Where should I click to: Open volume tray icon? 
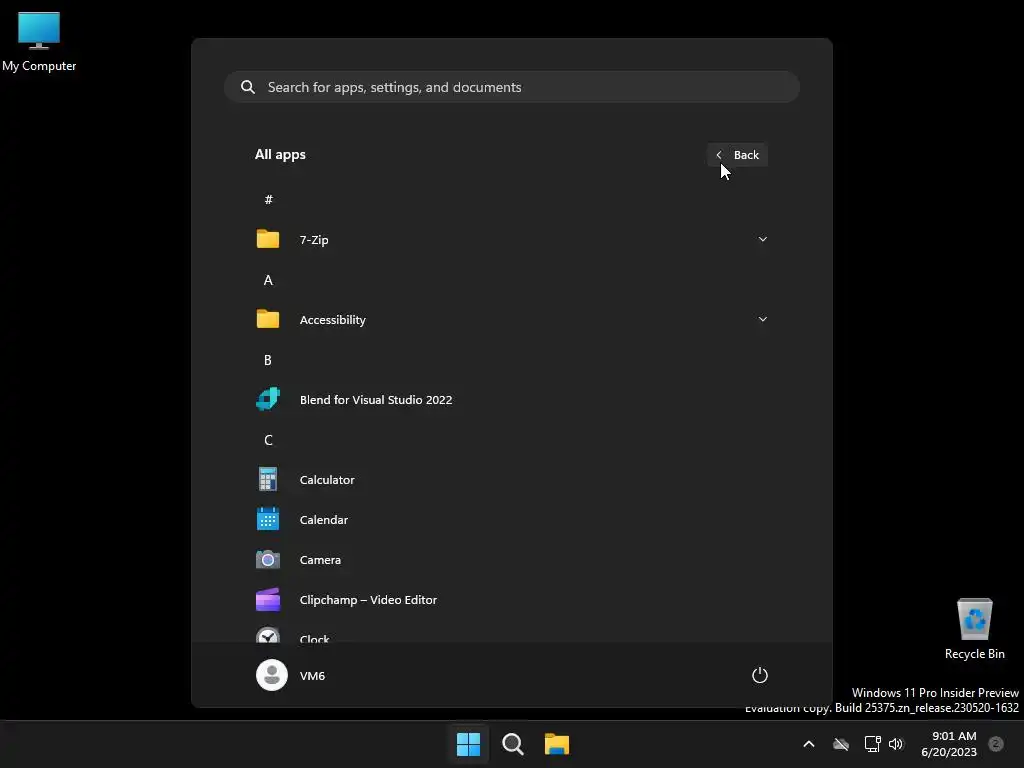[896, 744]
